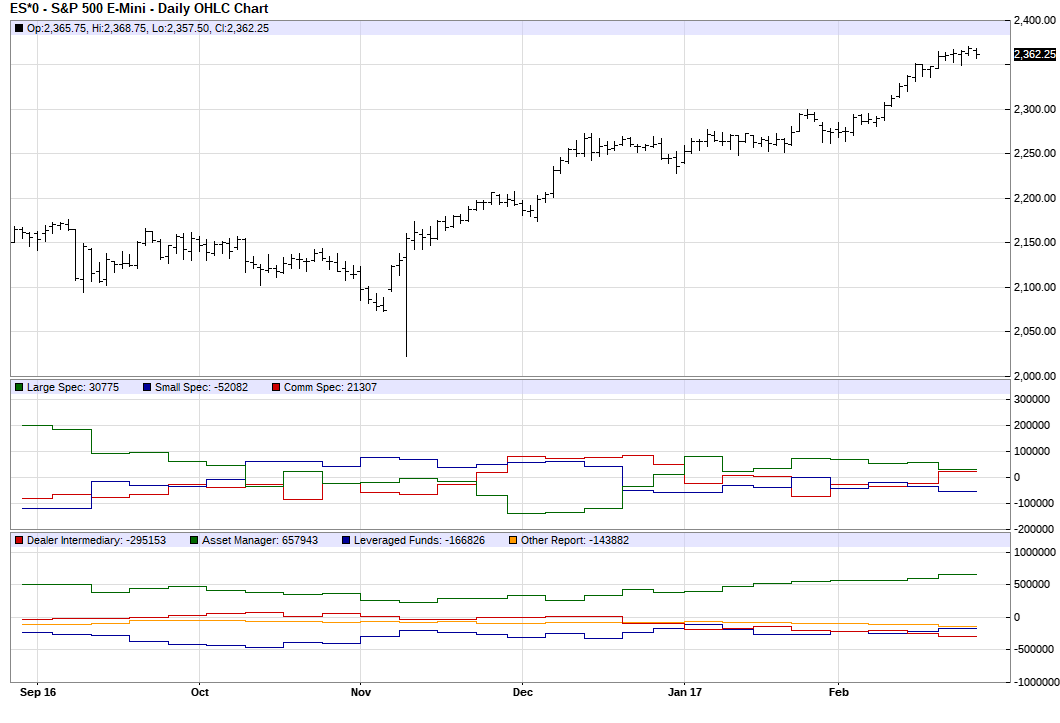The height and width of the screenshot is (723, 1060).
Task: Click the green Large Spec legend marker
Action: [19, 387]
